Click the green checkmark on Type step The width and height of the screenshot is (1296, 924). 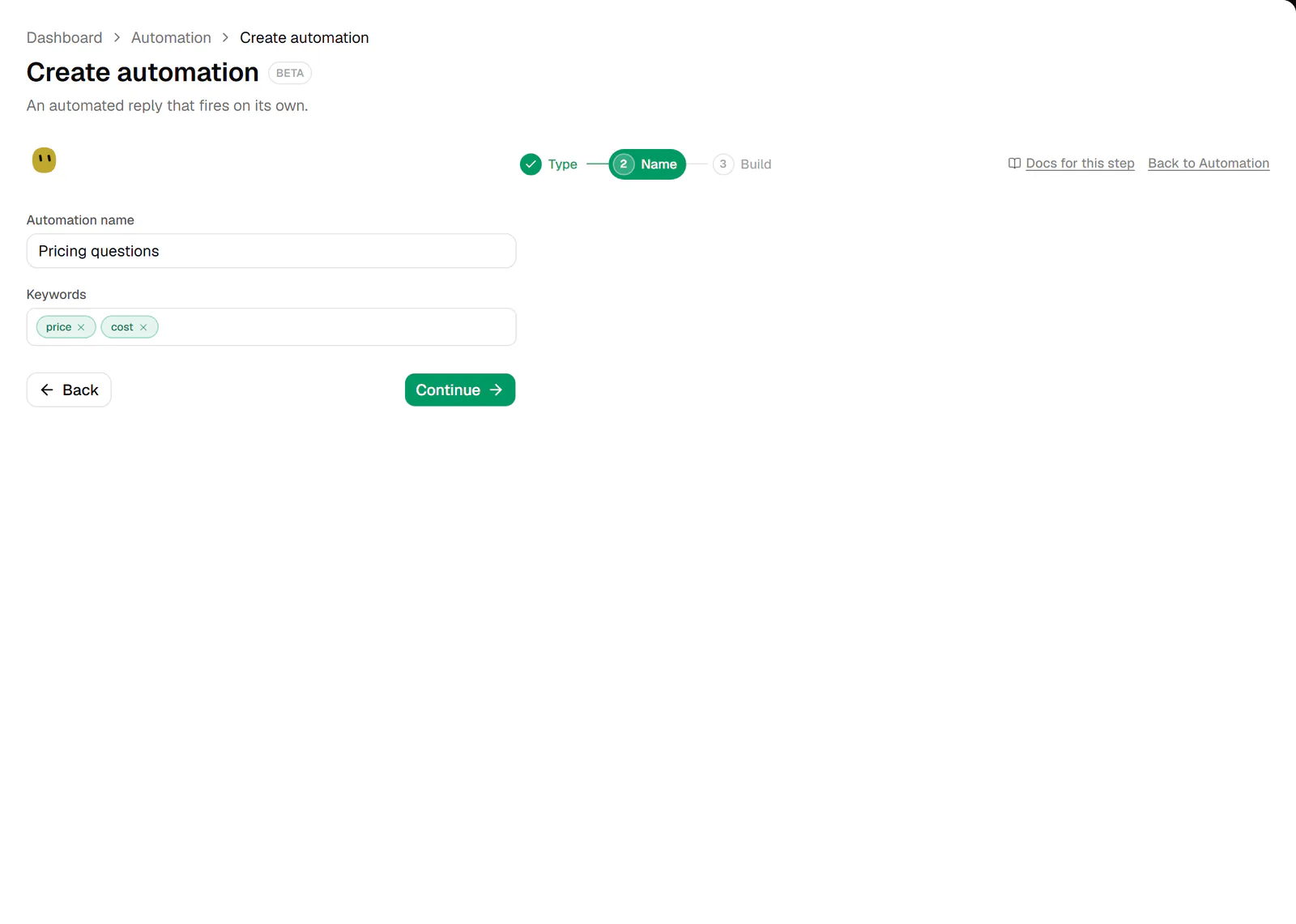(x=531, y=164)
